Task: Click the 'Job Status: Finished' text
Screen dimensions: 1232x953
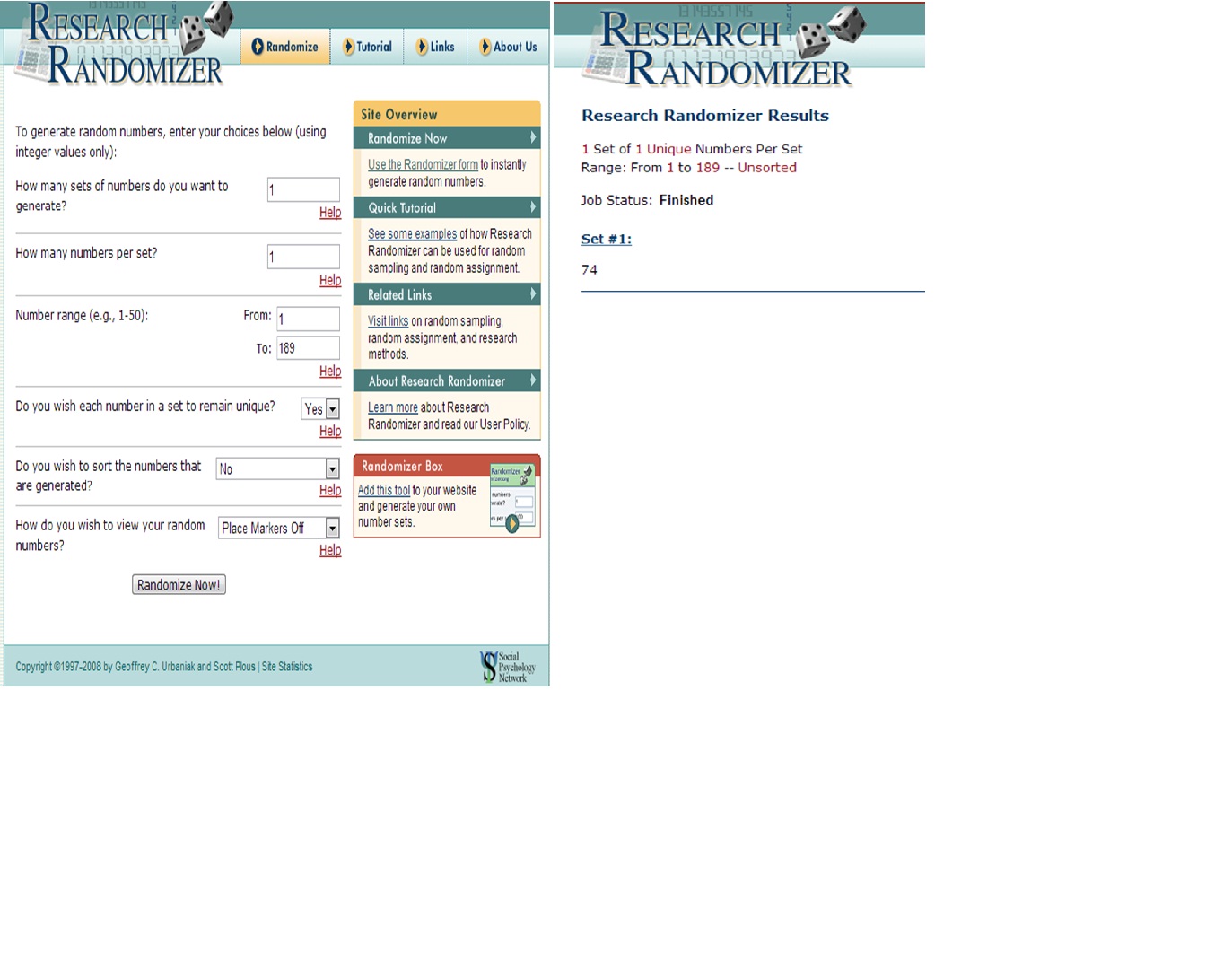Action: coord(647,200)
